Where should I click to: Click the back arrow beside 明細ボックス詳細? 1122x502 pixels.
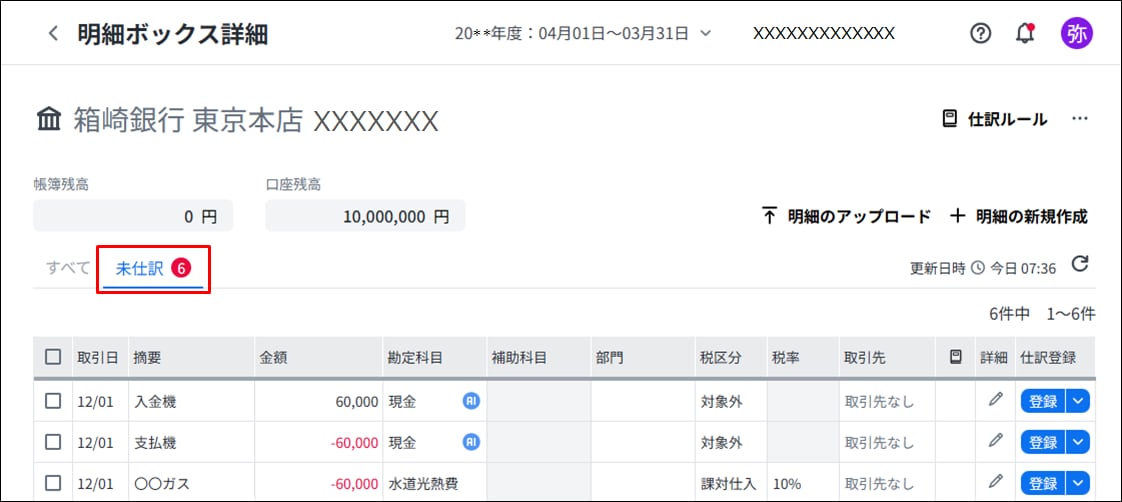click(53, 34)
